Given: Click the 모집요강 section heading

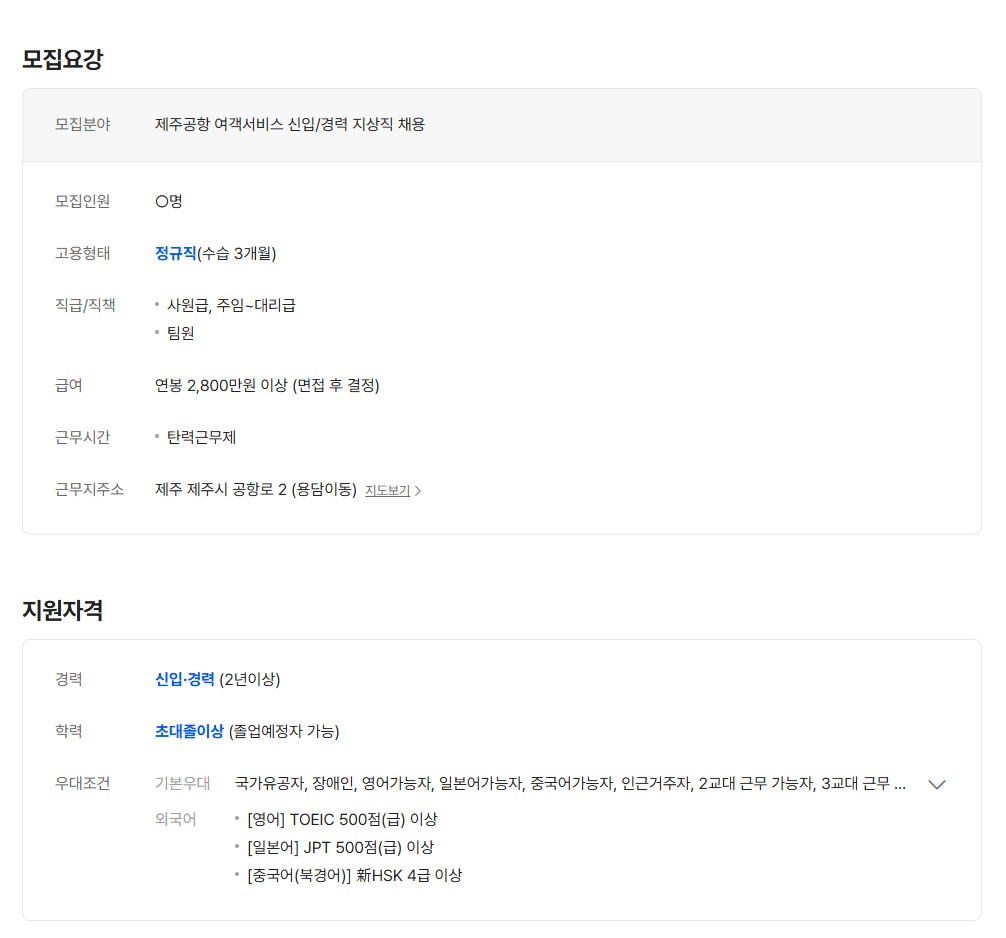Looking at the screenshot, I should point(62,59).
